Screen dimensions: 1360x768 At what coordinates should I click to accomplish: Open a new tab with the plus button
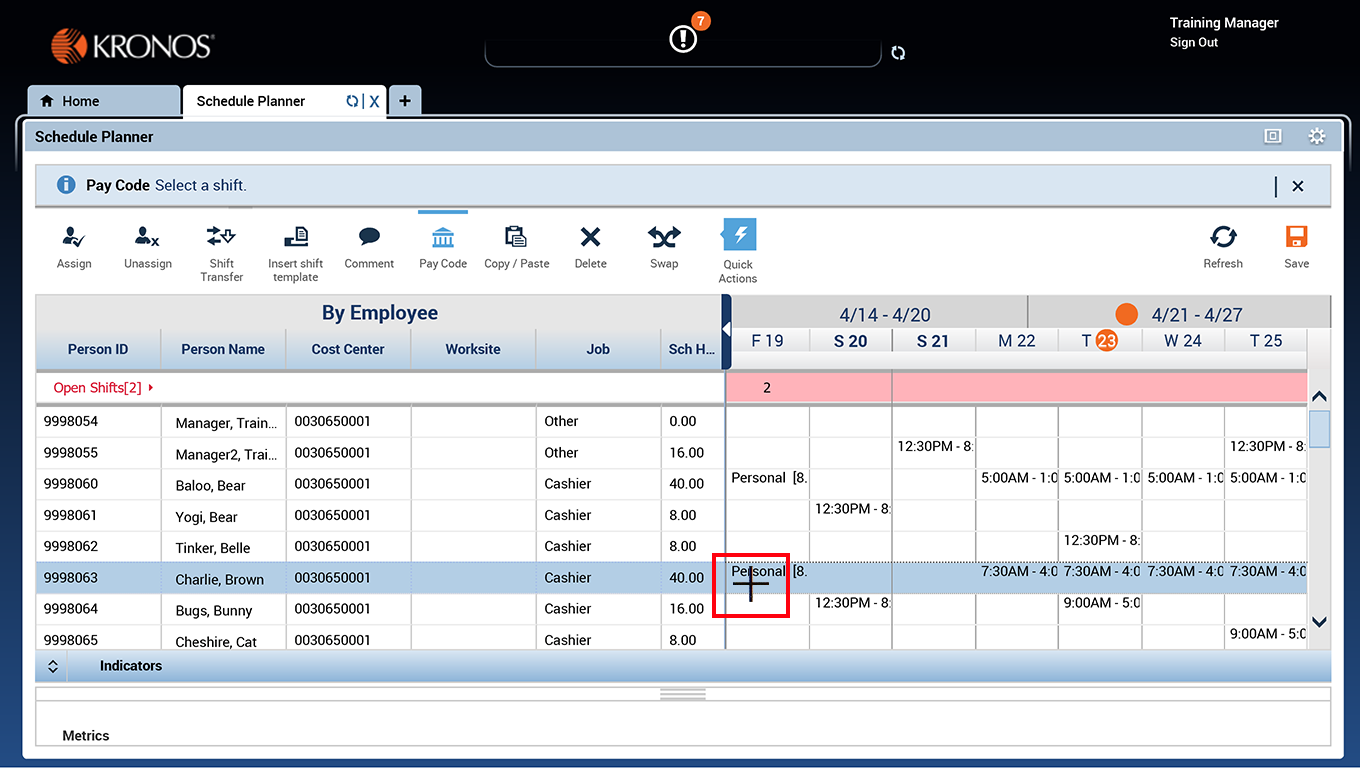tap(404, 100)
